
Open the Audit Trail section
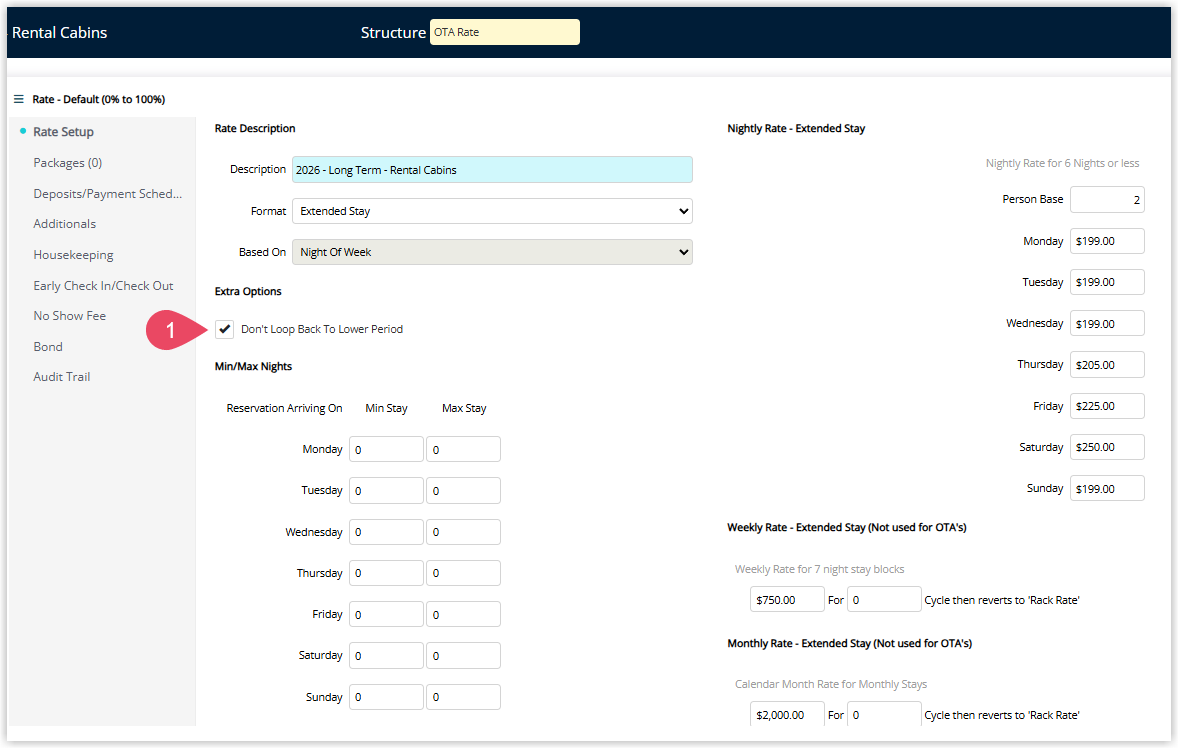62,377
